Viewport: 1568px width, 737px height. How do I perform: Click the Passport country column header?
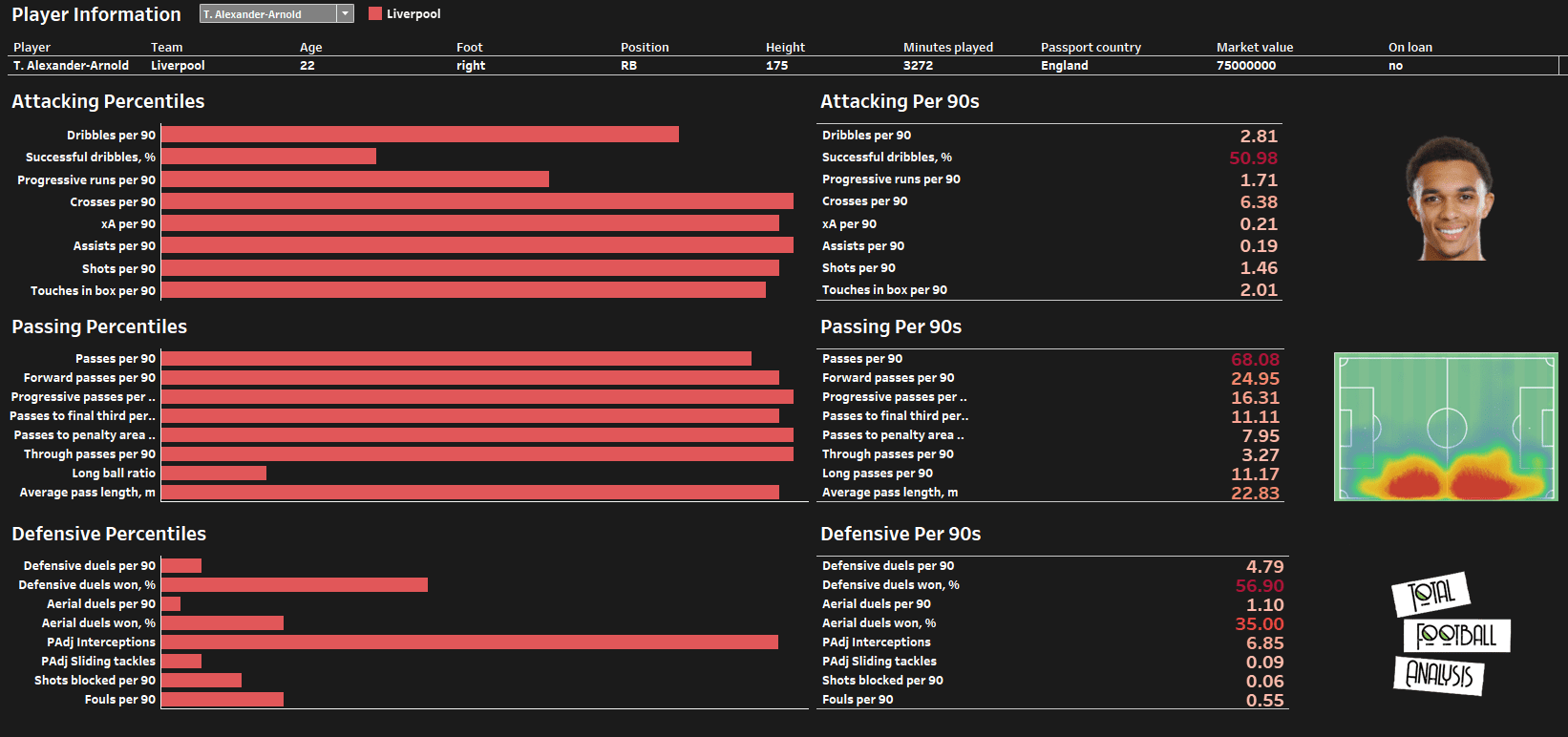tap(1091, 47)
